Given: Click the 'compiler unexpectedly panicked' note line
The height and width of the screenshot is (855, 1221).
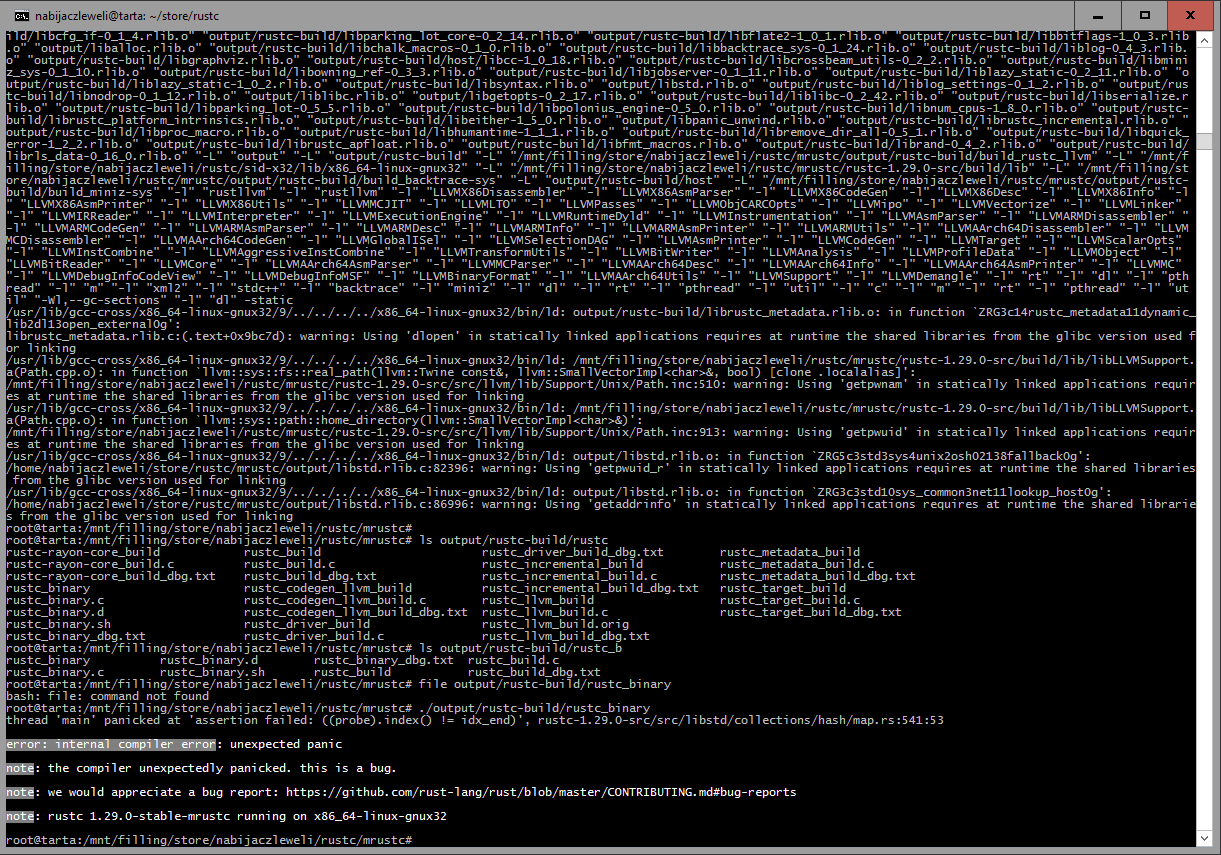Looking at the screenshot, I should (x=200, y=768).
